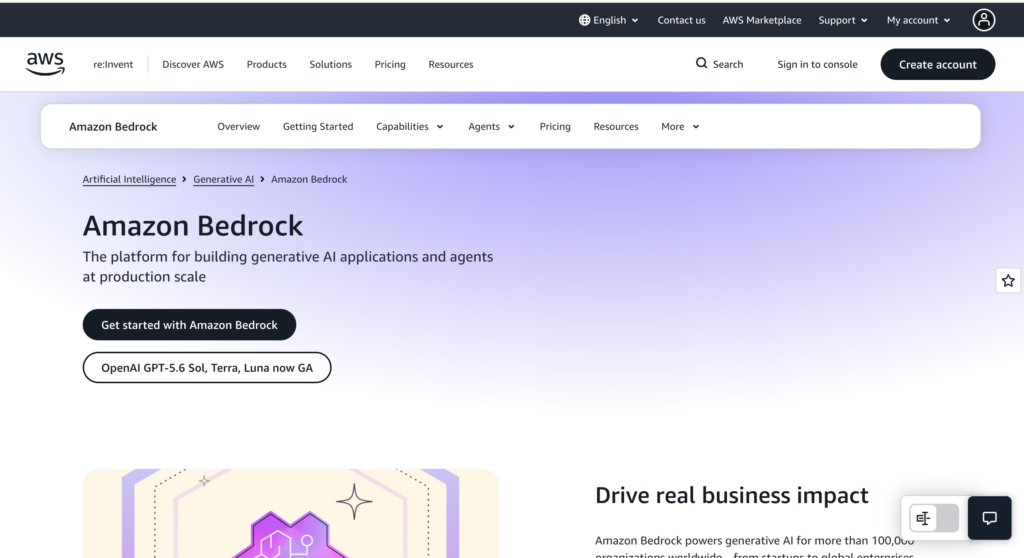Open the user profile avatar icon
Screen dimensions: 1024x558
(984, 20)
